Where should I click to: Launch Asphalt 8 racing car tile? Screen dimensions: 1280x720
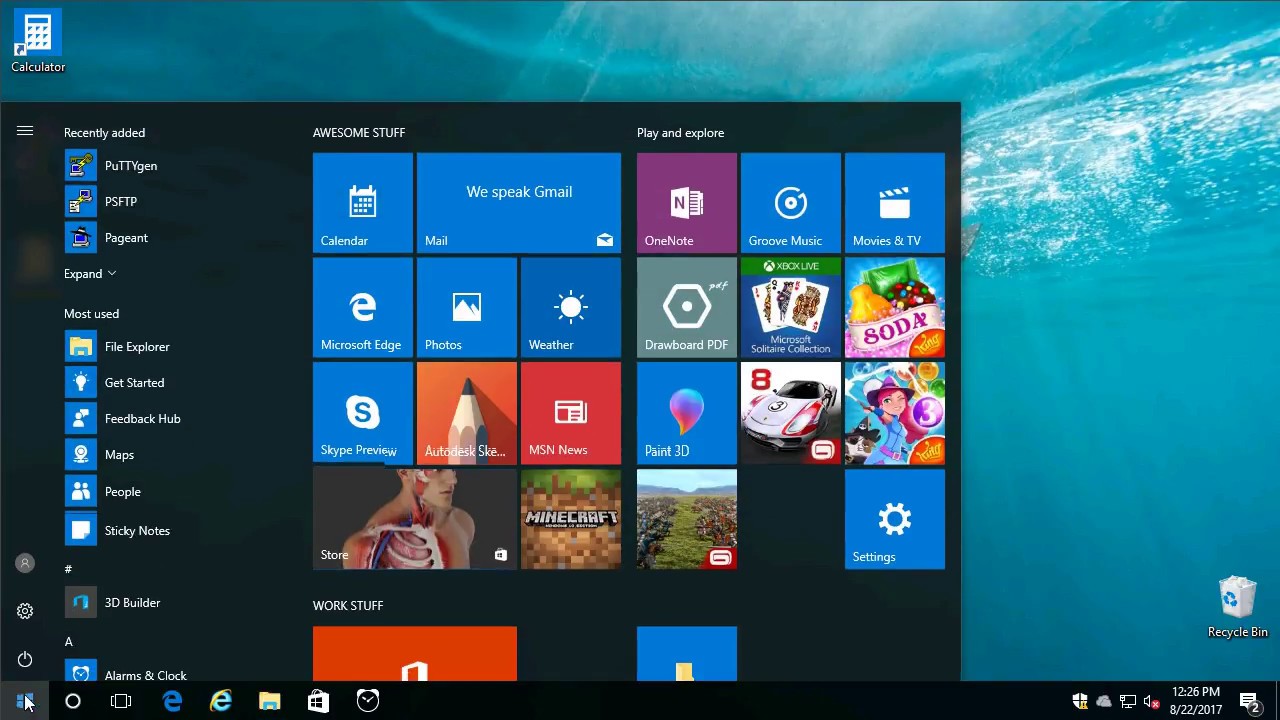click(790, 412)
